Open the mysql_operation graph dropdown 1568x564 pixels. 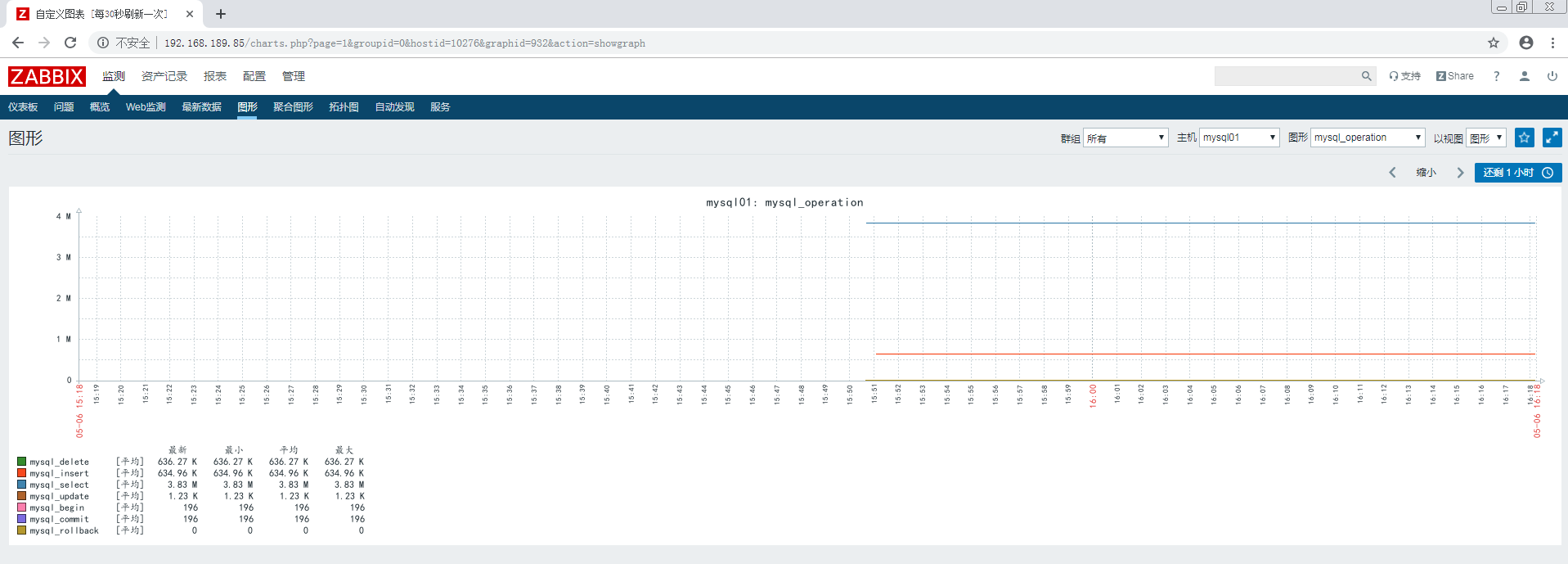pos(1367,138)
